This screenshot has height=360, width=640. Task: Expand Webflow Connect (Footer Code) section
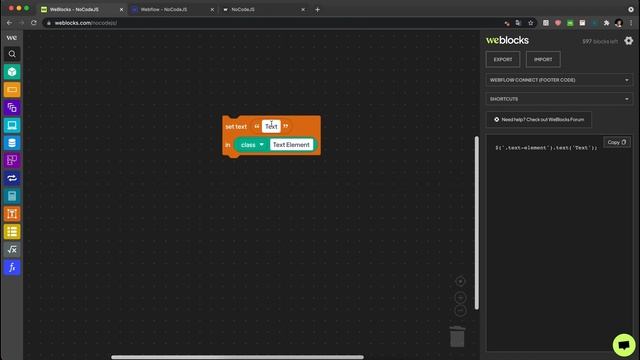pos(559,80)
